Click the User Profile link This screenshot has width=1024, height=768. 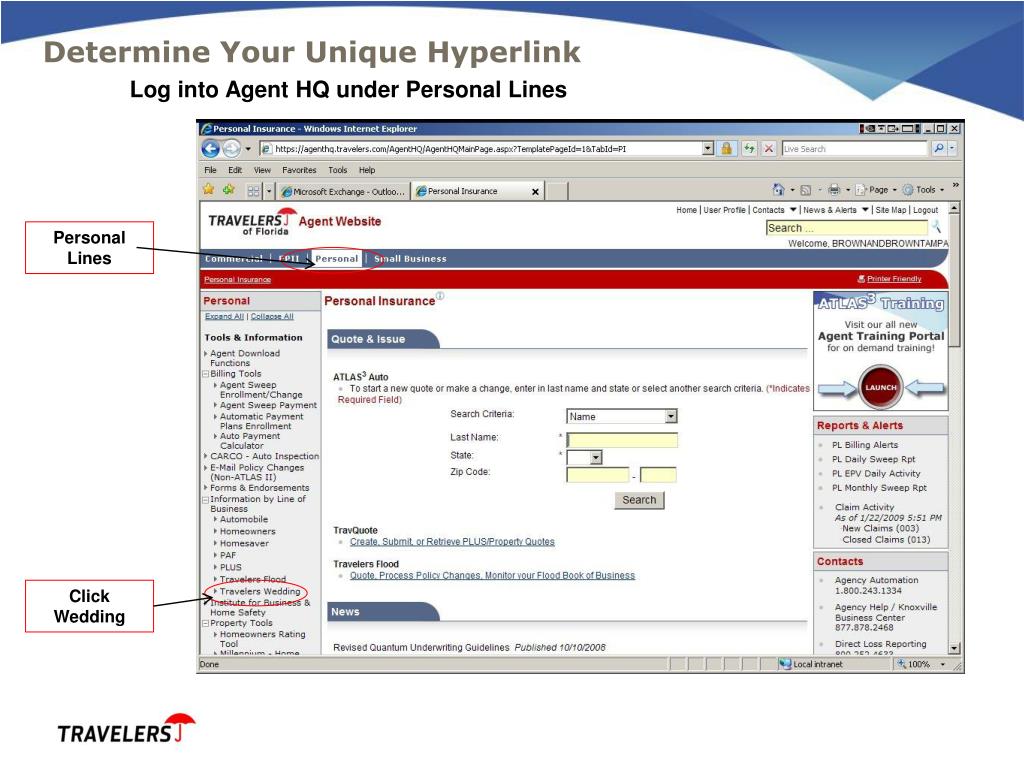point(724,210)
